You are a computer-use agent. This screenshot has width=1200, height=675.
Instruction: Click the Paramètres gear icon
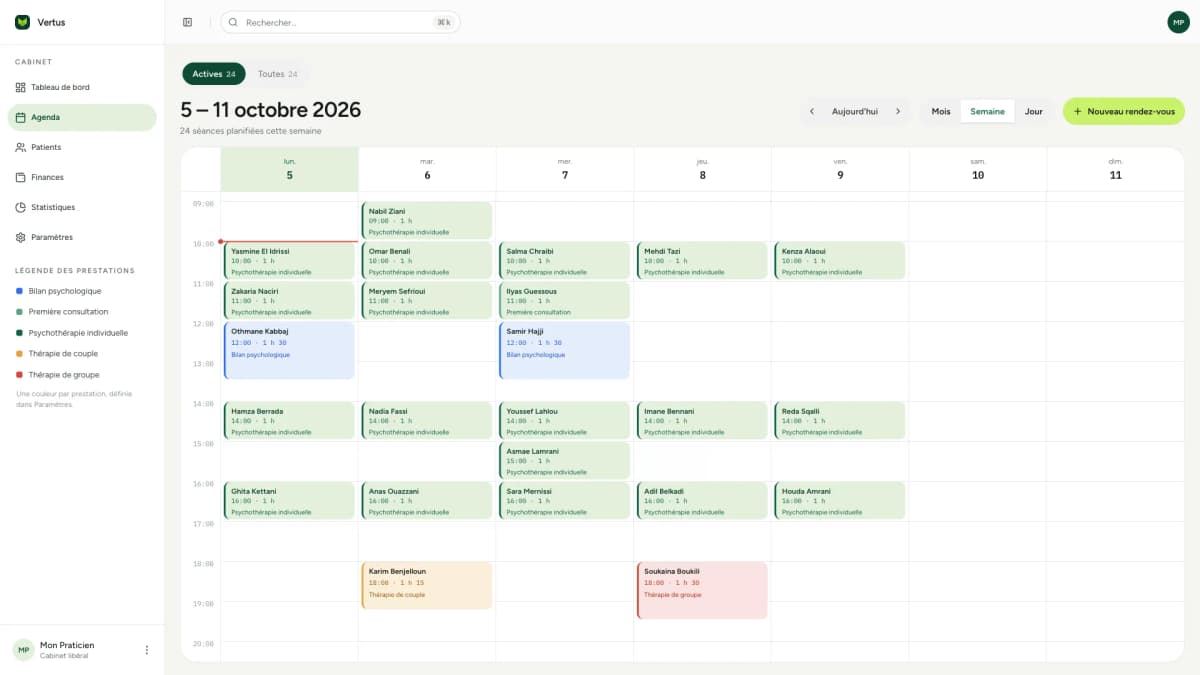(x=21, y=237)
